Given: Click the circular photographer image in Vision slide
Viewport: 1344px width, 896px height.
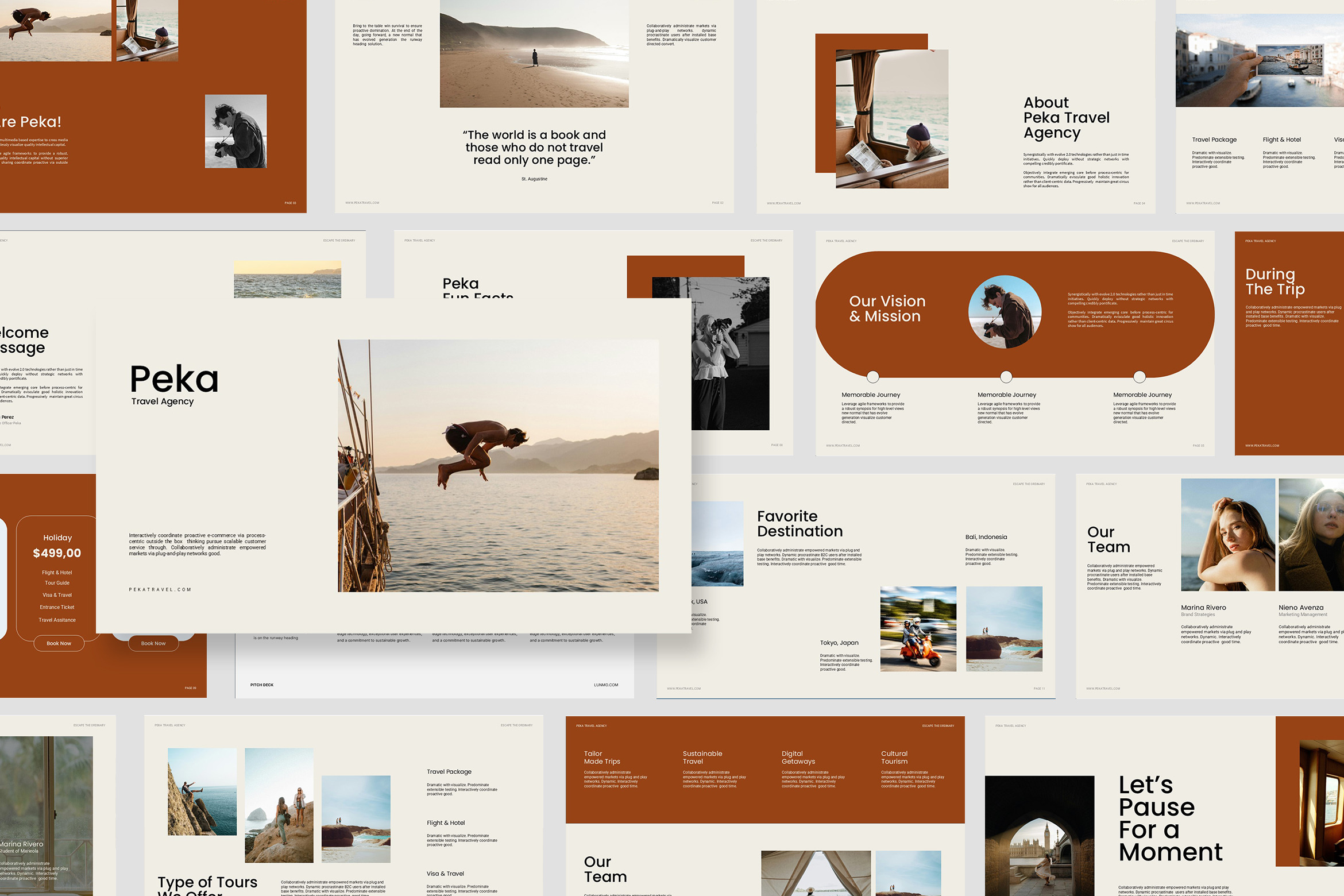Looking at the screenshot, I should (x=1005, y=312).
